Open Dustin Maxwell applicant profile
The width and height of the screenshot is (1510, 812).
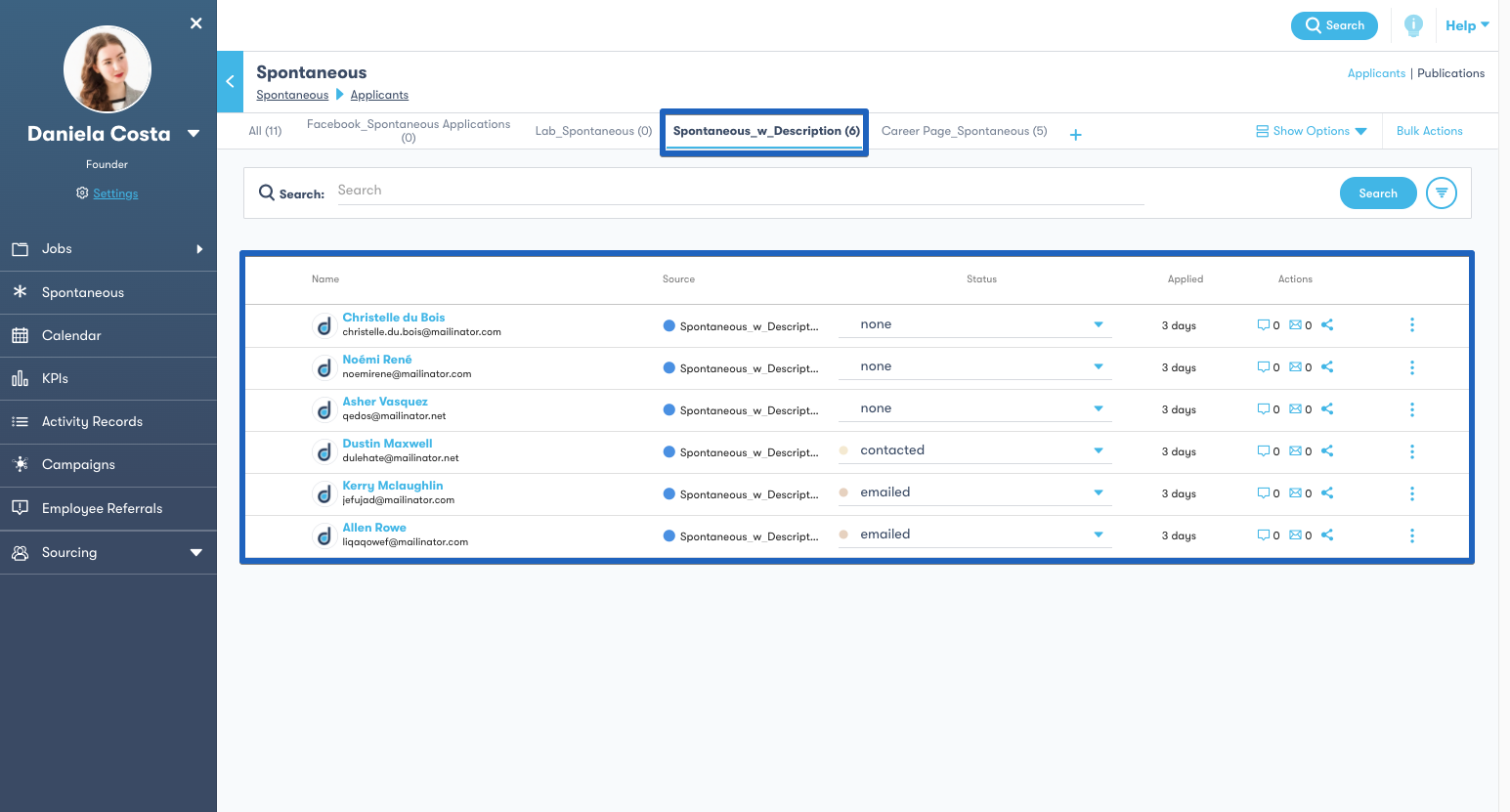point(387,444)
